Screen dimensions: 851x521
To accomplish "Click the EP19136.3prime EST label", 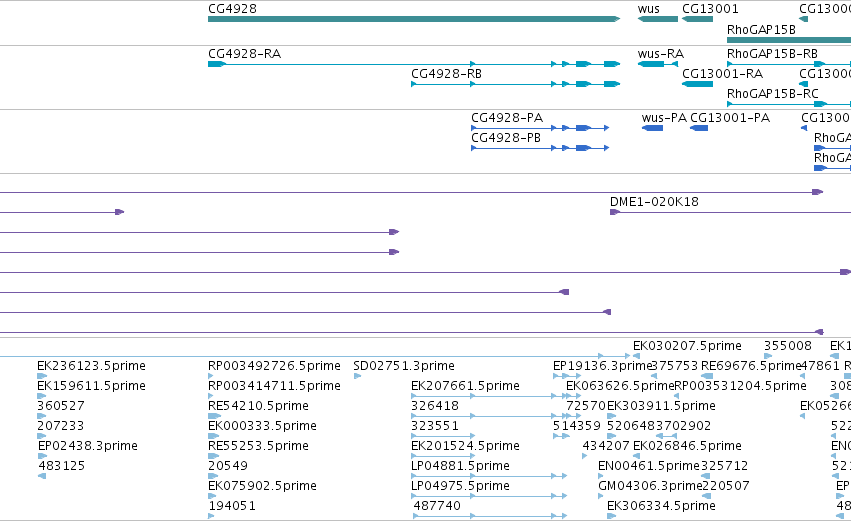I will [x=601, y=366].
